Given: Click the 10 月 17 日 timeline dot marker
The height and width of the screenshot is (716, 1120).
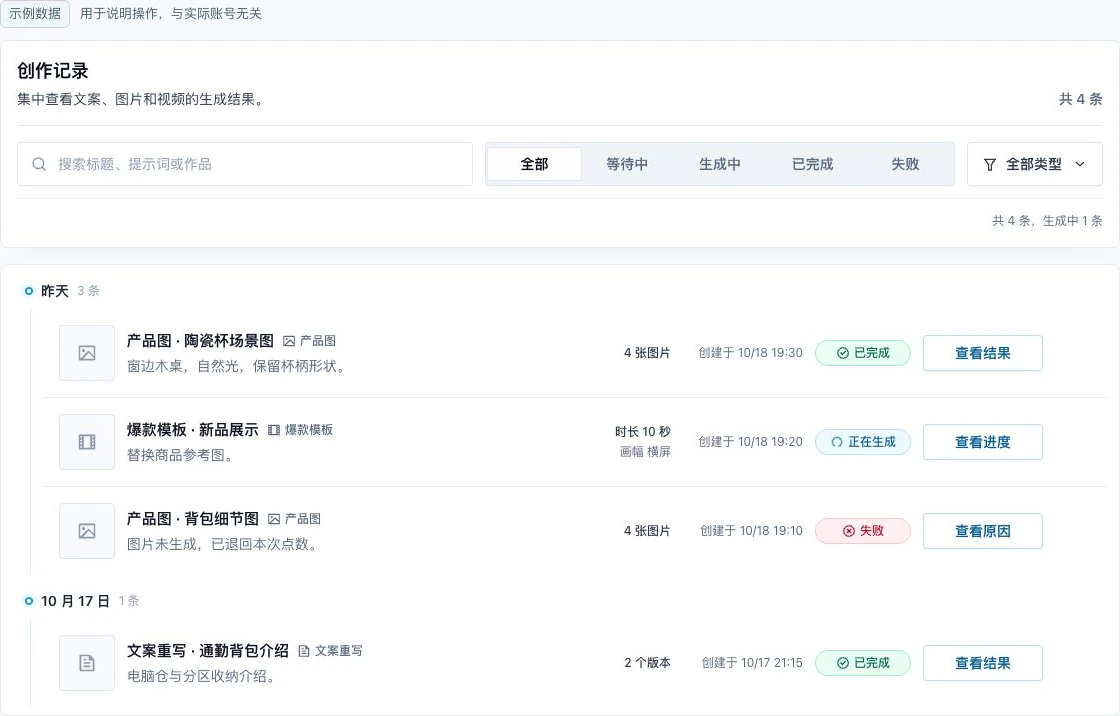Looking at the screenshot, I should pyautogui.click(x=29, y=601).
